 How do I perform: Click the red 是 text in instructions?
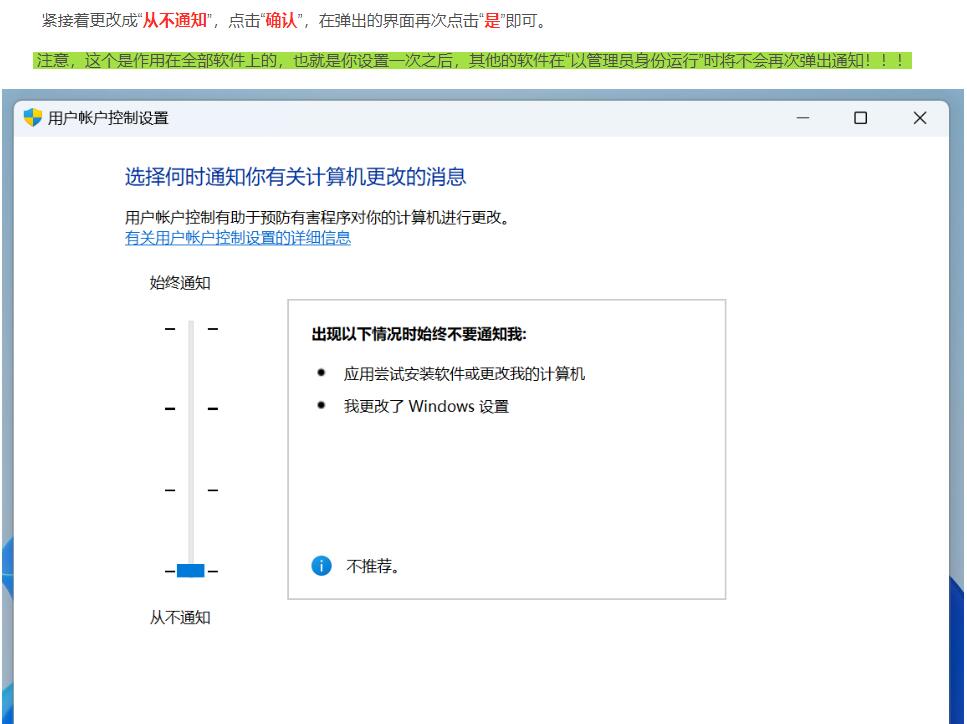(x=491, y=21)
